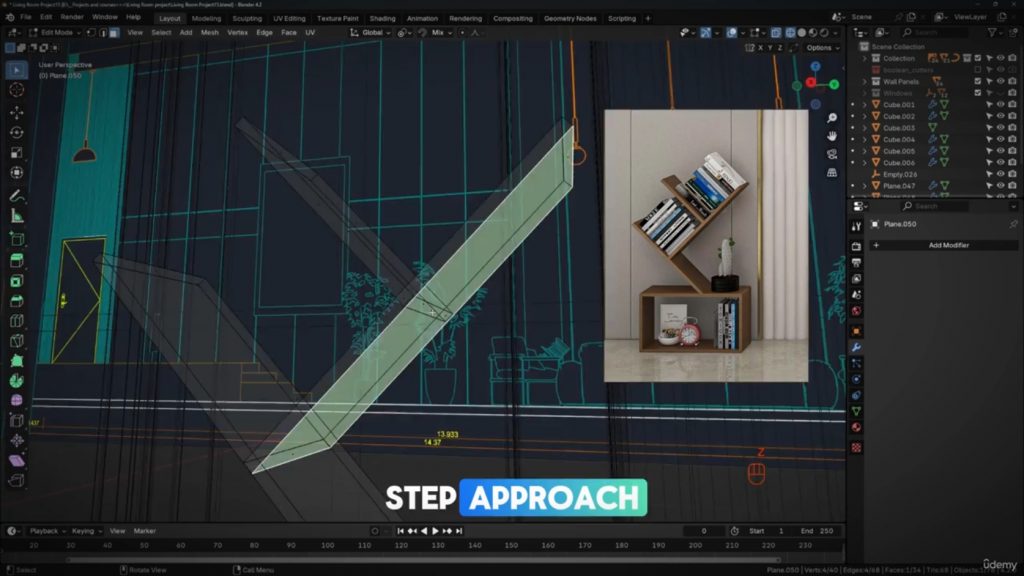The image size is (1024, 576).
Task: Click the viewport zoom magnifier icon
Action: (x=832, y=118)
